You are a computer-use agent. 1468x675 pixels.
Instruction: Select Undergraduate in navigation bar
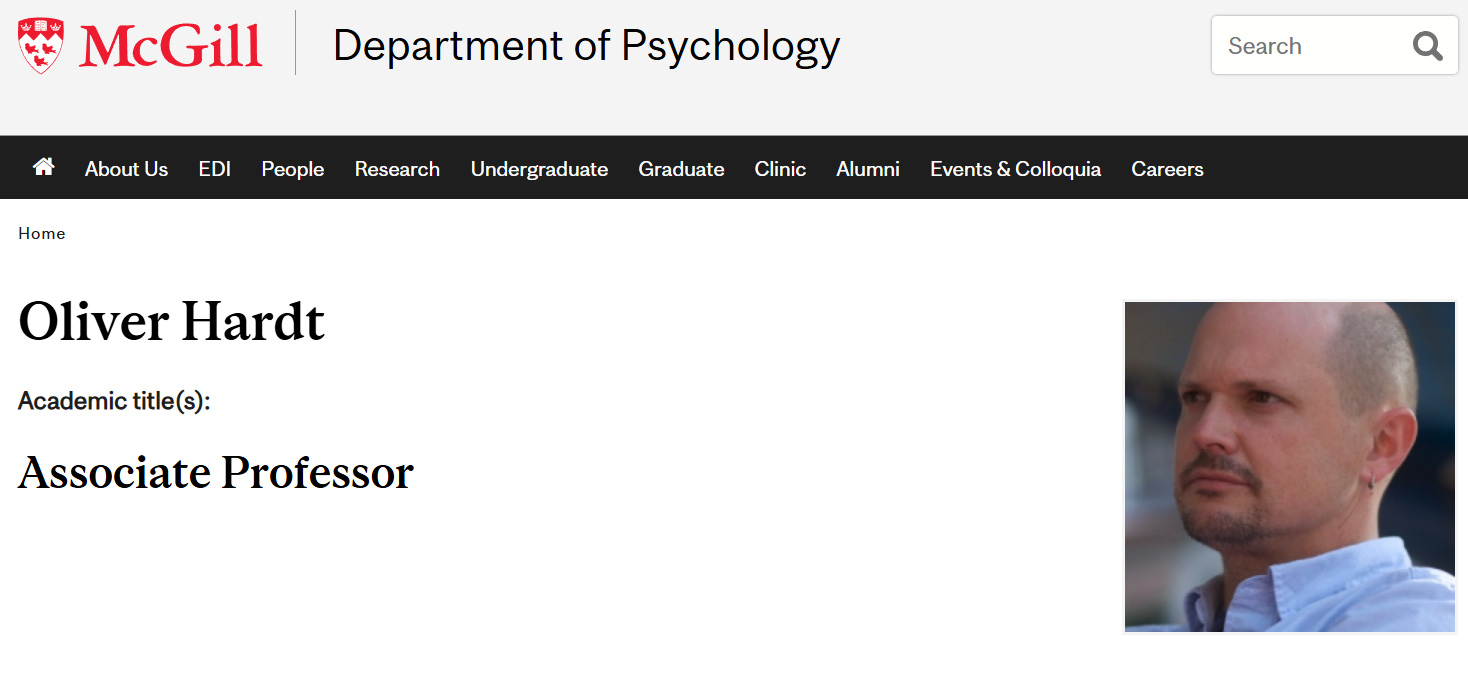click(x=539, y=169)
